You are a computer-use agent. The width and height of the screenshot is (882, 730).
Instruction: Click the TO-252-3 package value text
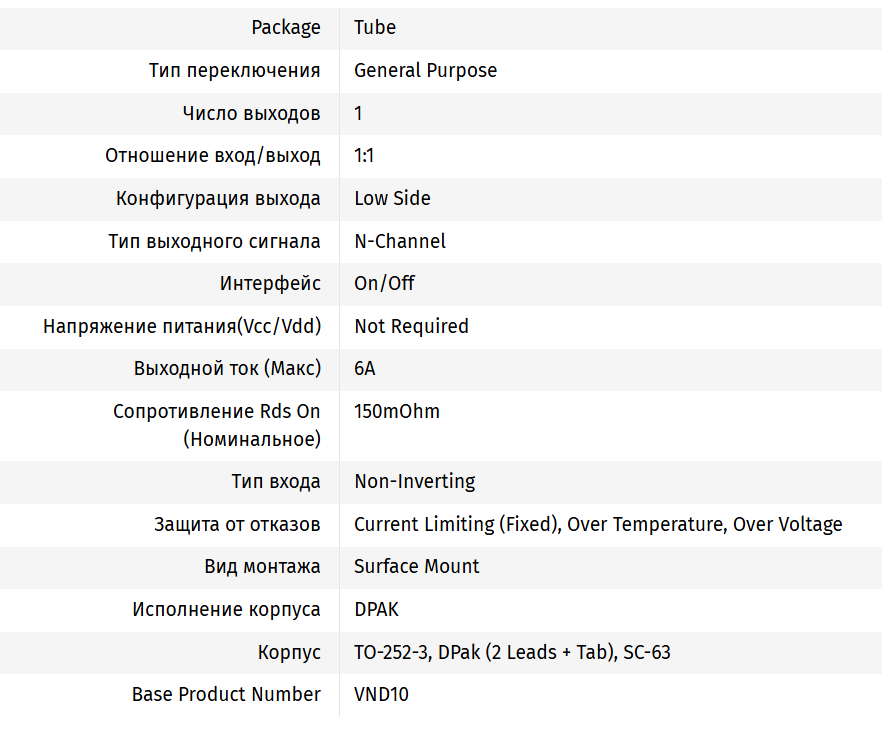[391, 653]
